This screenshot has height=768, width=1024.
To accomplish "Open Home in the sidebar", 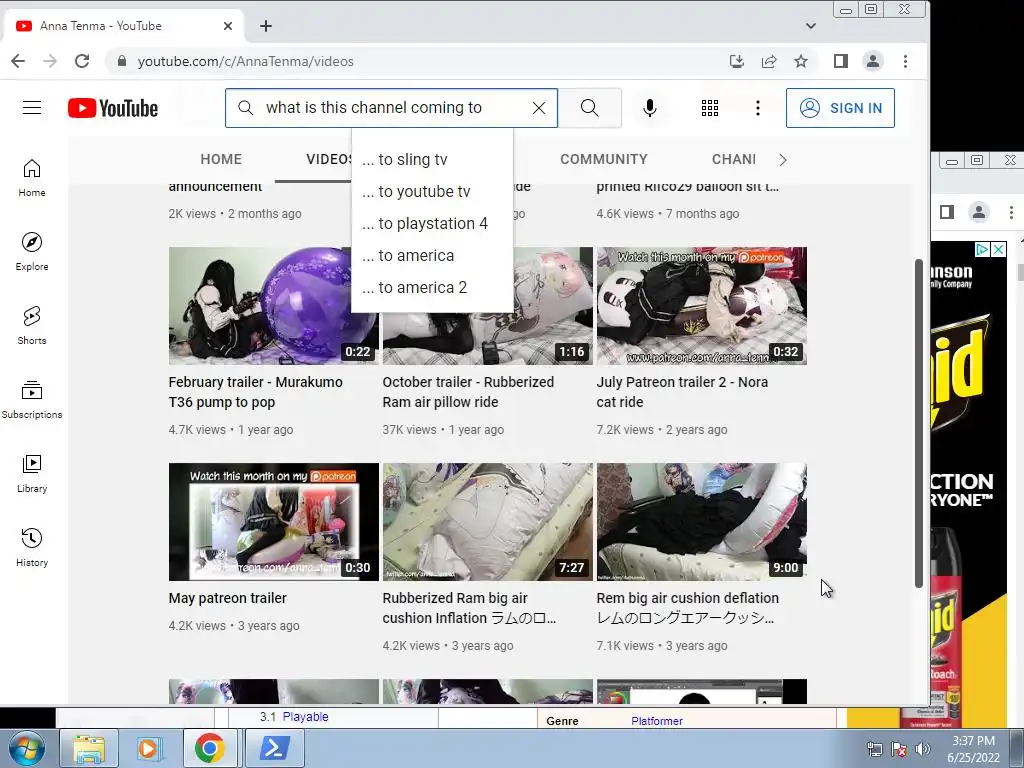I will [x=32, y=178].
